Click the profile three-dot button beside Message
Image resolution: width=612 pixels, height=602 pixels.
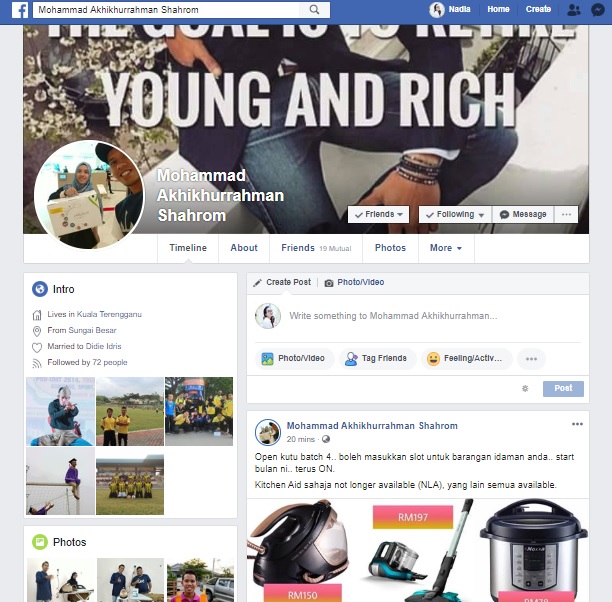[x=566, y=214]
